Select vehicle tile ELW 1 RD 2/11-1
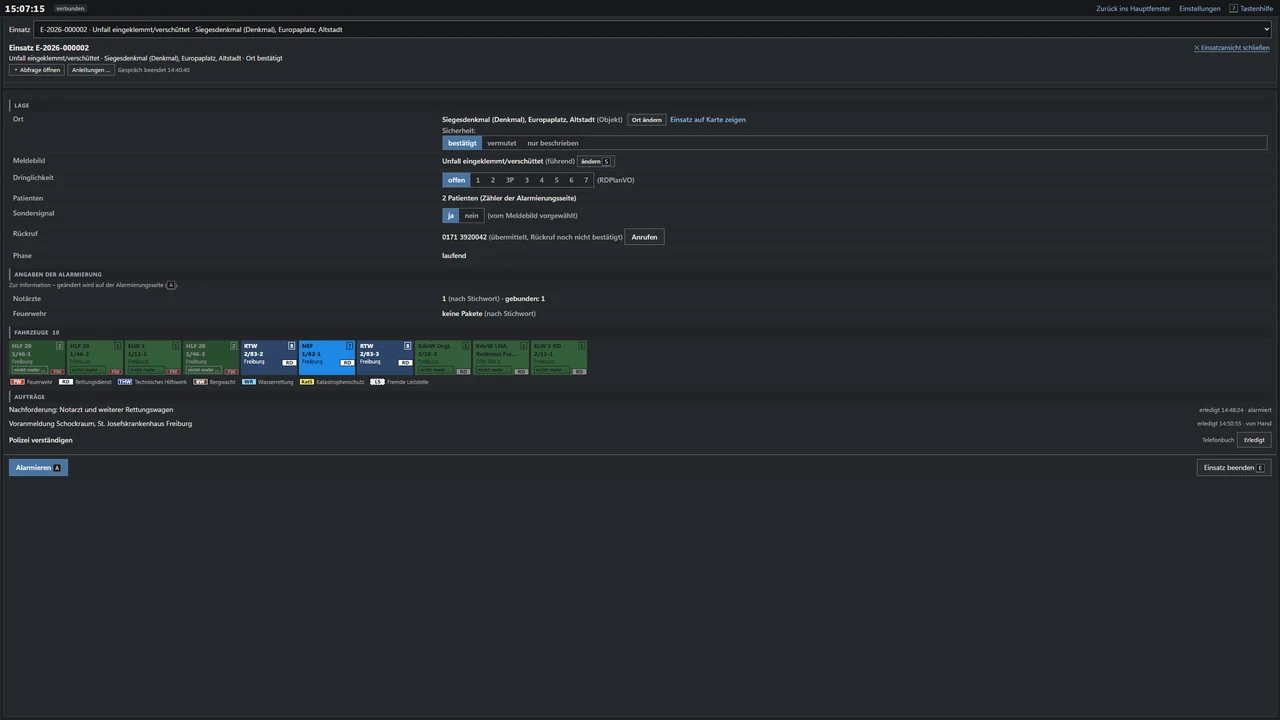The height and width of the screenshot is (720, 1280). [559, 358]
